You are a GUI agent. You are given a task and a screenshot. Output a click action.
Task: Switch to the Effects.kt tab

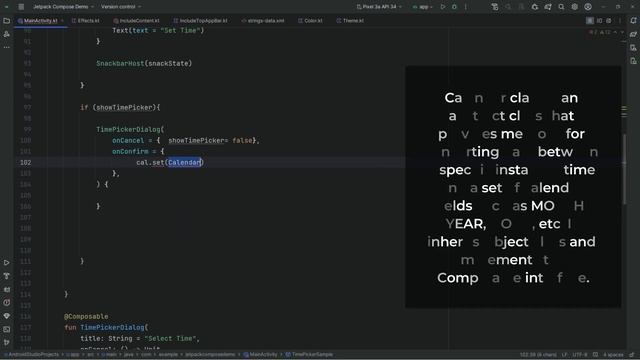85,21
